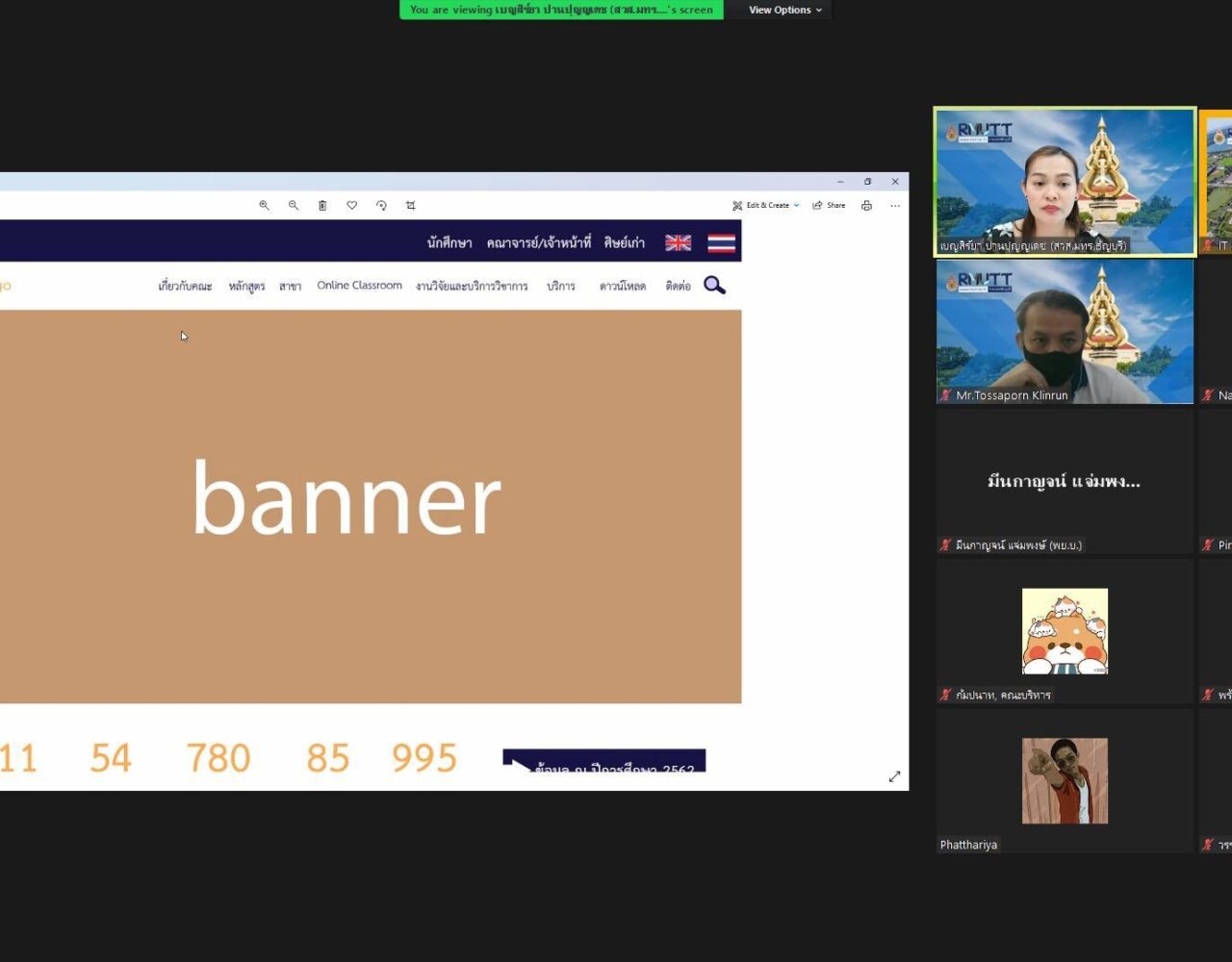1232x962 pixels.
Task: Zoom out in the Photos toolbar
Action: (x=294, y=205)
